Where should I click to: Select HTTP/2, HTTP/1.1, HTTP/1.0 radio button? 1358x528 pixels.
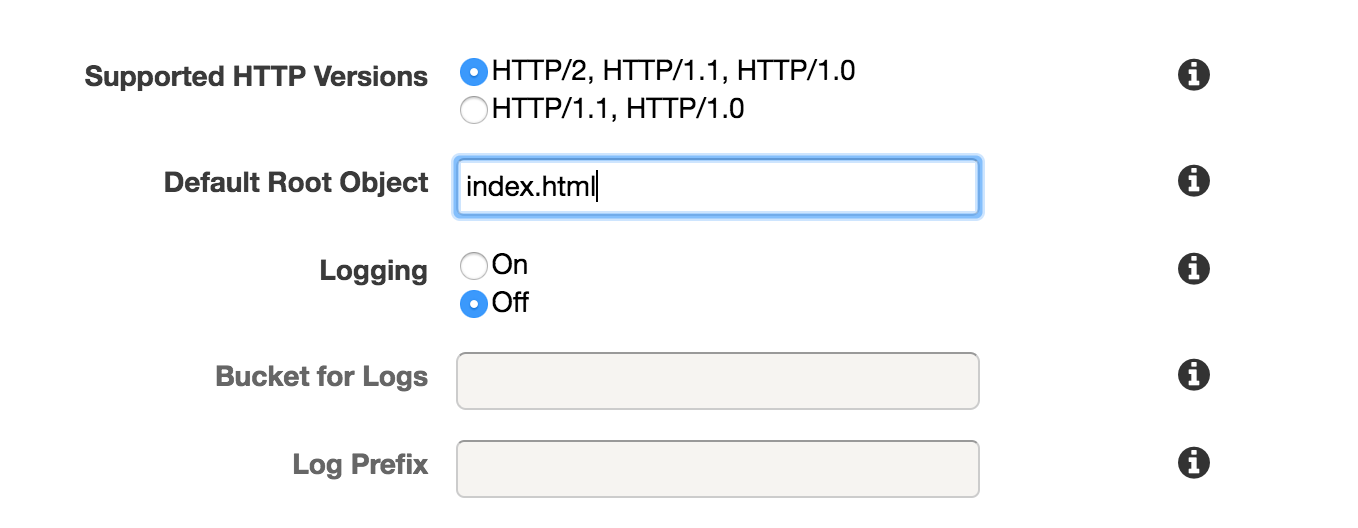[474, 72]
